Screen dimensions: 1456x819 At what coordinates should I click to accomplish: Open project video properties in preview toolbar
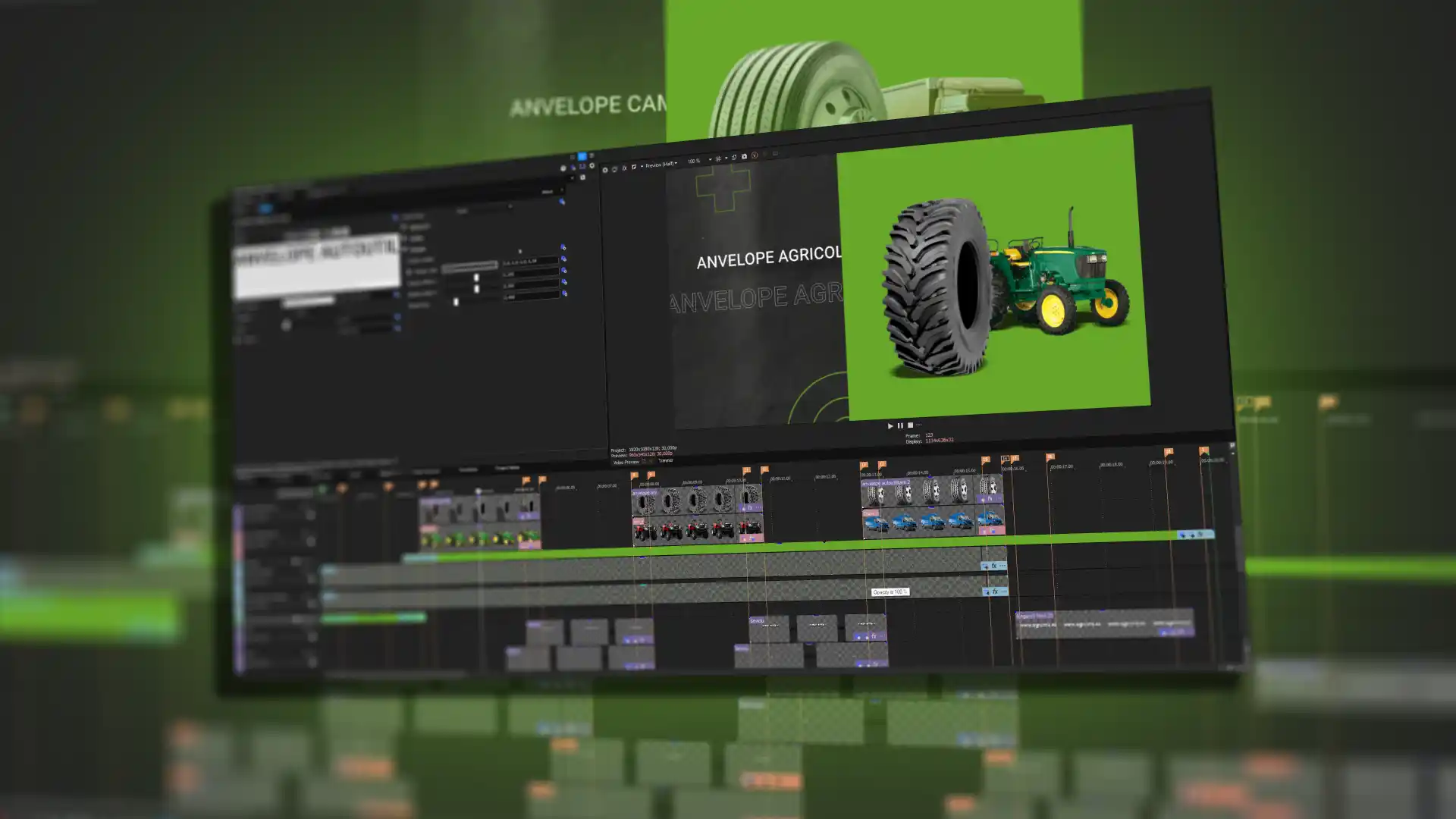(605, 170)
